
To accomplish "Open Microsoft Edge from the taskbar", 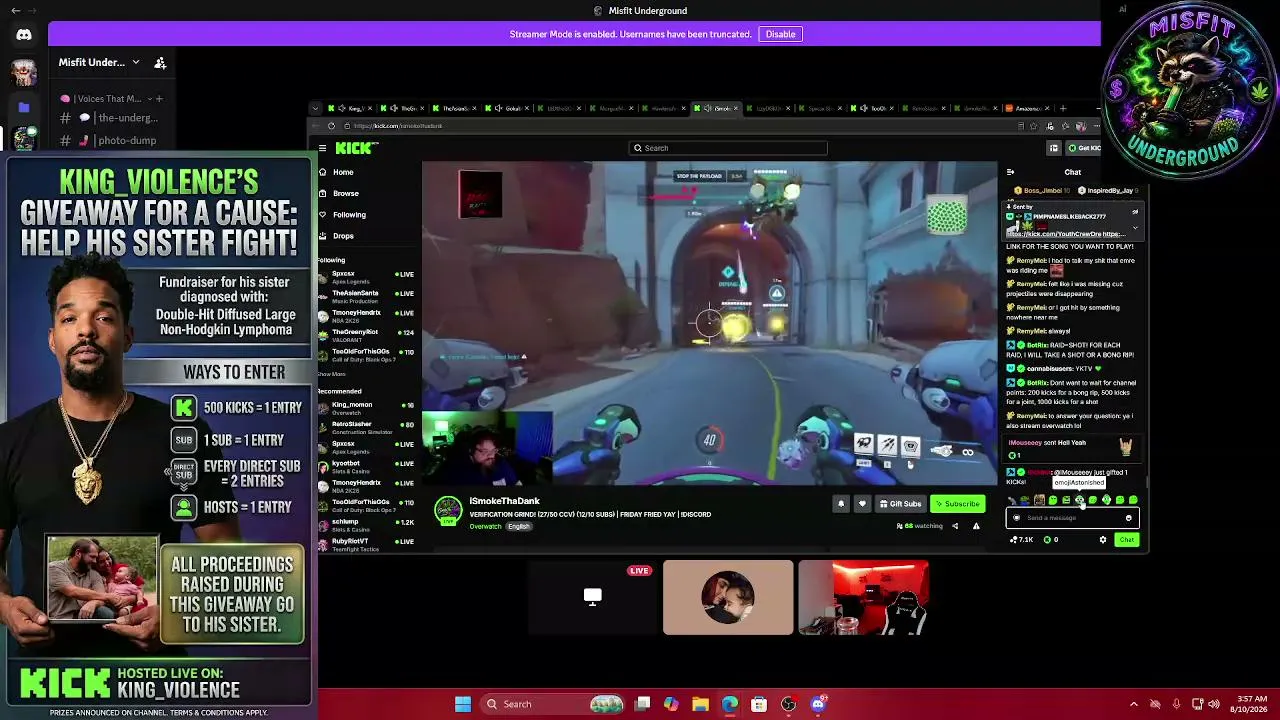I will 730,704.
